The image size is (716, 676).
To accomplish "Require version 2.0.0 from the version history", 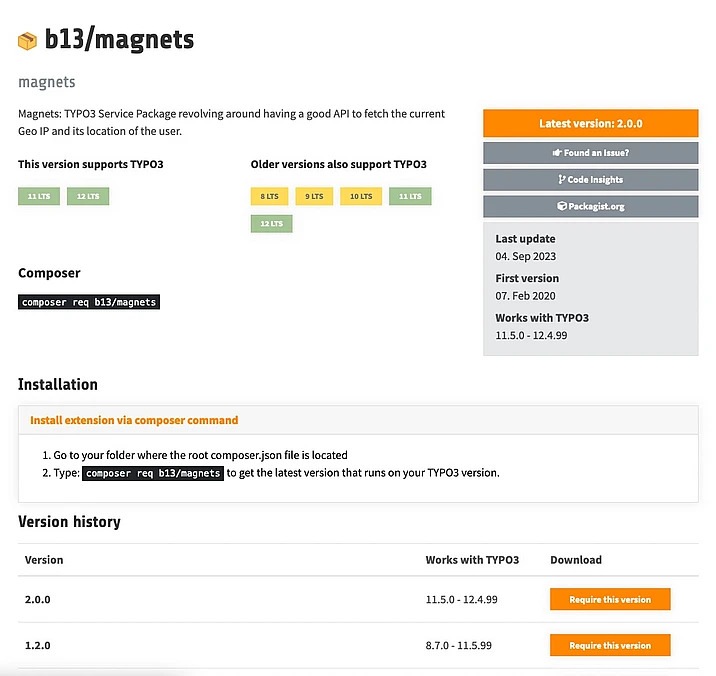I will (610, 600).
